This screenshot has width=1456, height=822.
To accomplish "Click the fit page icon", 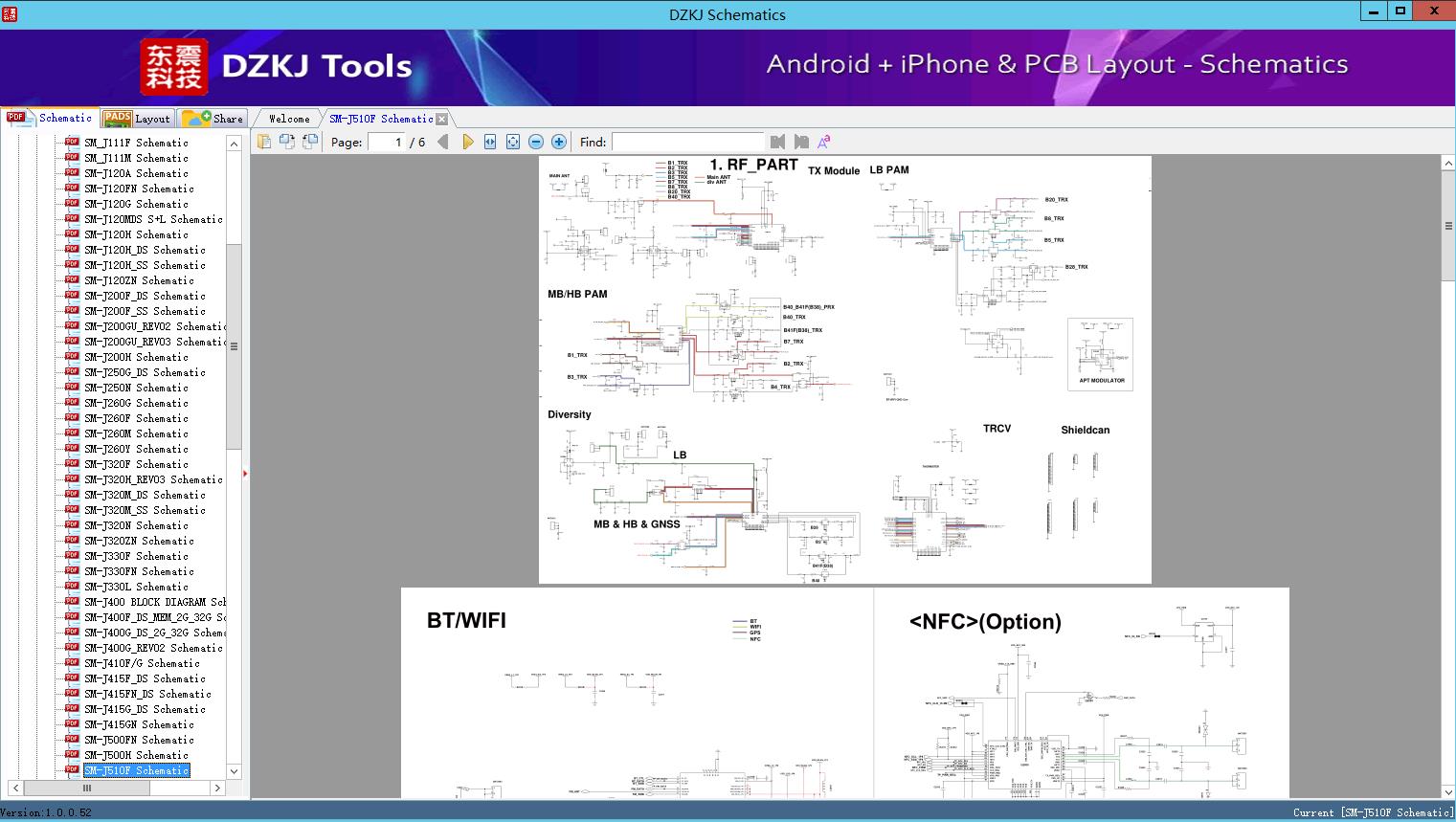I will pos(513,142).
